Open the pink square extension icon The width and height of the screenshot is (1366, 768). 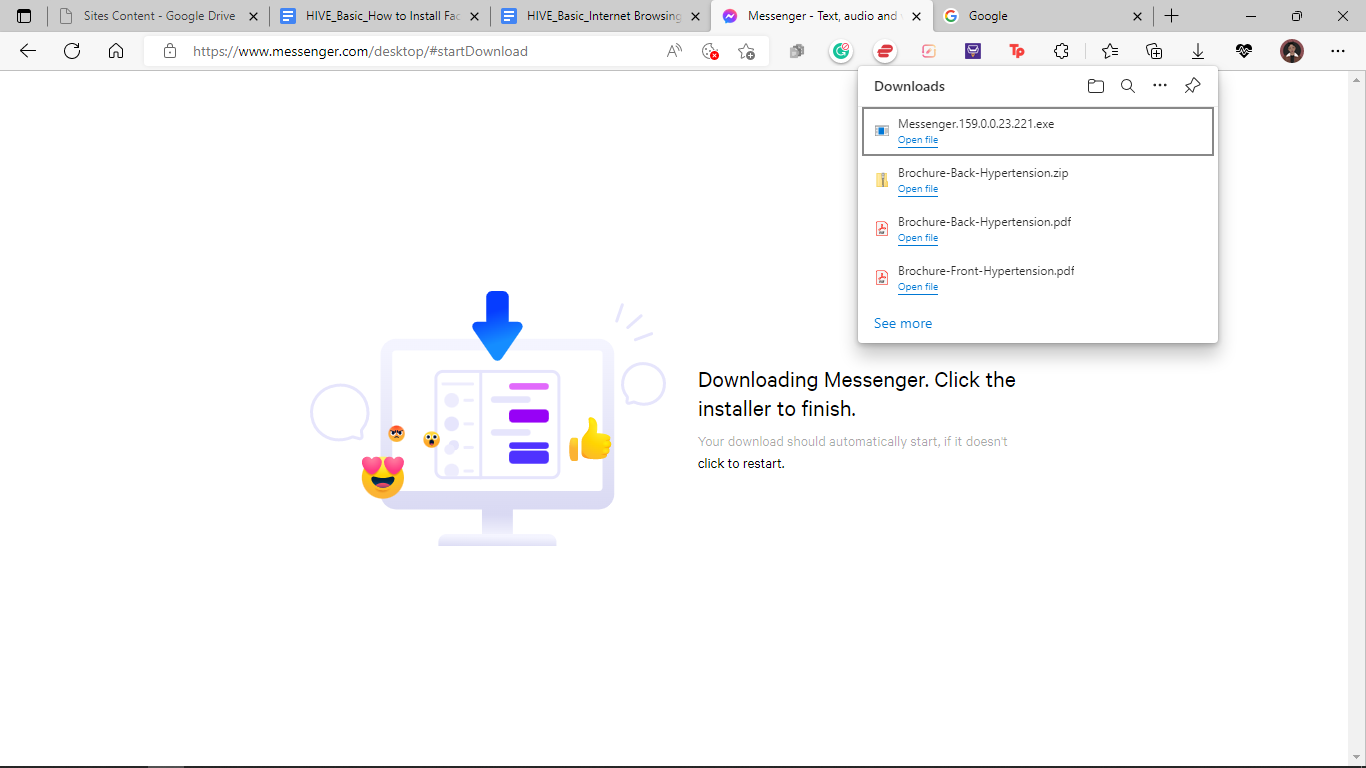point(929,51)
